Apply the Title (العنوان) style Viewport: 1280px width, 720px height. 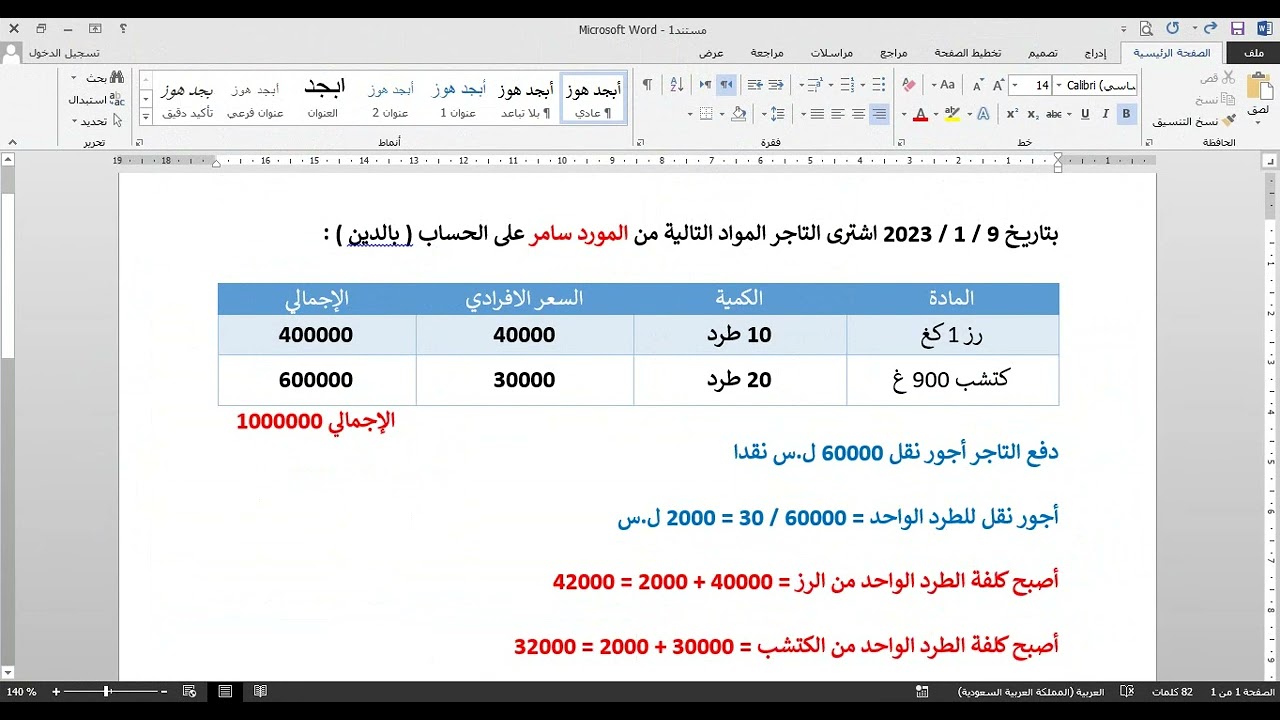(x=323, y=98)
